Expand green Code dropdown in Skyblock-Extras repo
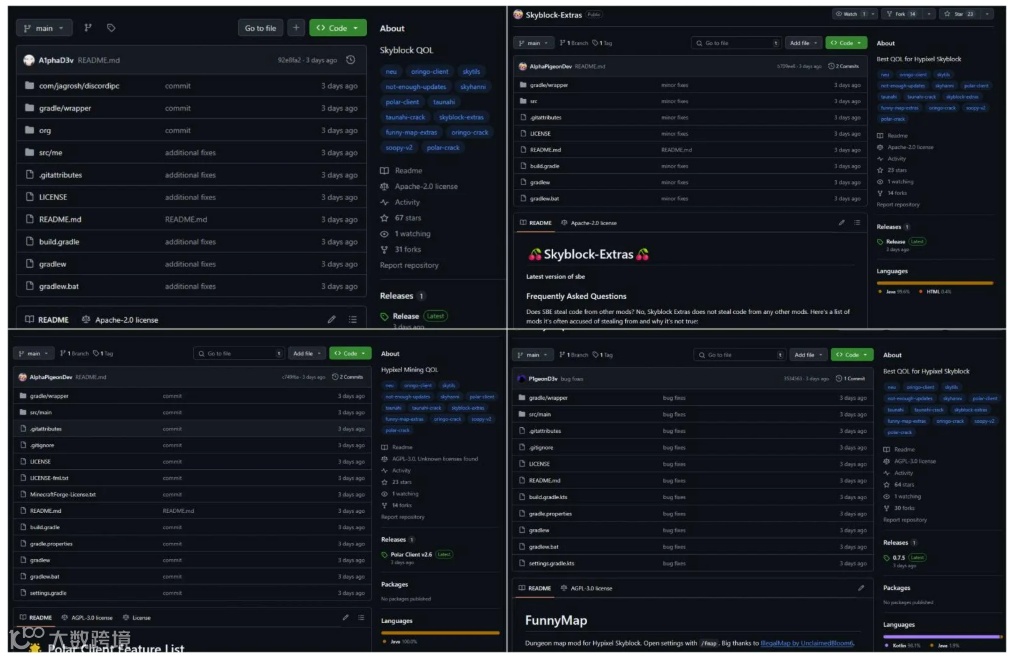Image resolution: width=1011 pixels, height=658 pixels. coord(846,43)
